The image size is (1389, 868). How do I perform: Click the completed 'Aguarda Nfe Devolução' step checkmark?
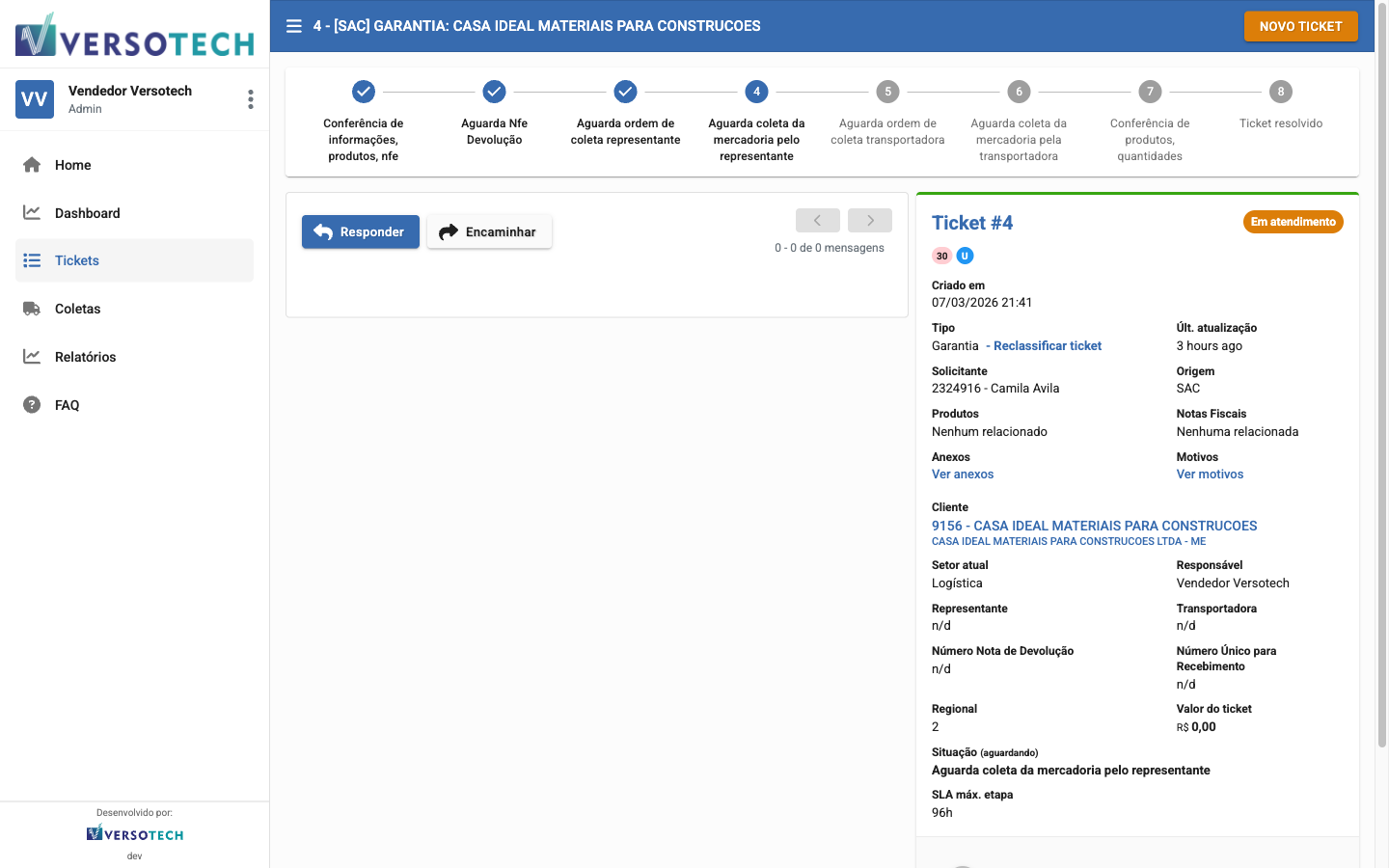pyautogui.click(x=494, y=92)
